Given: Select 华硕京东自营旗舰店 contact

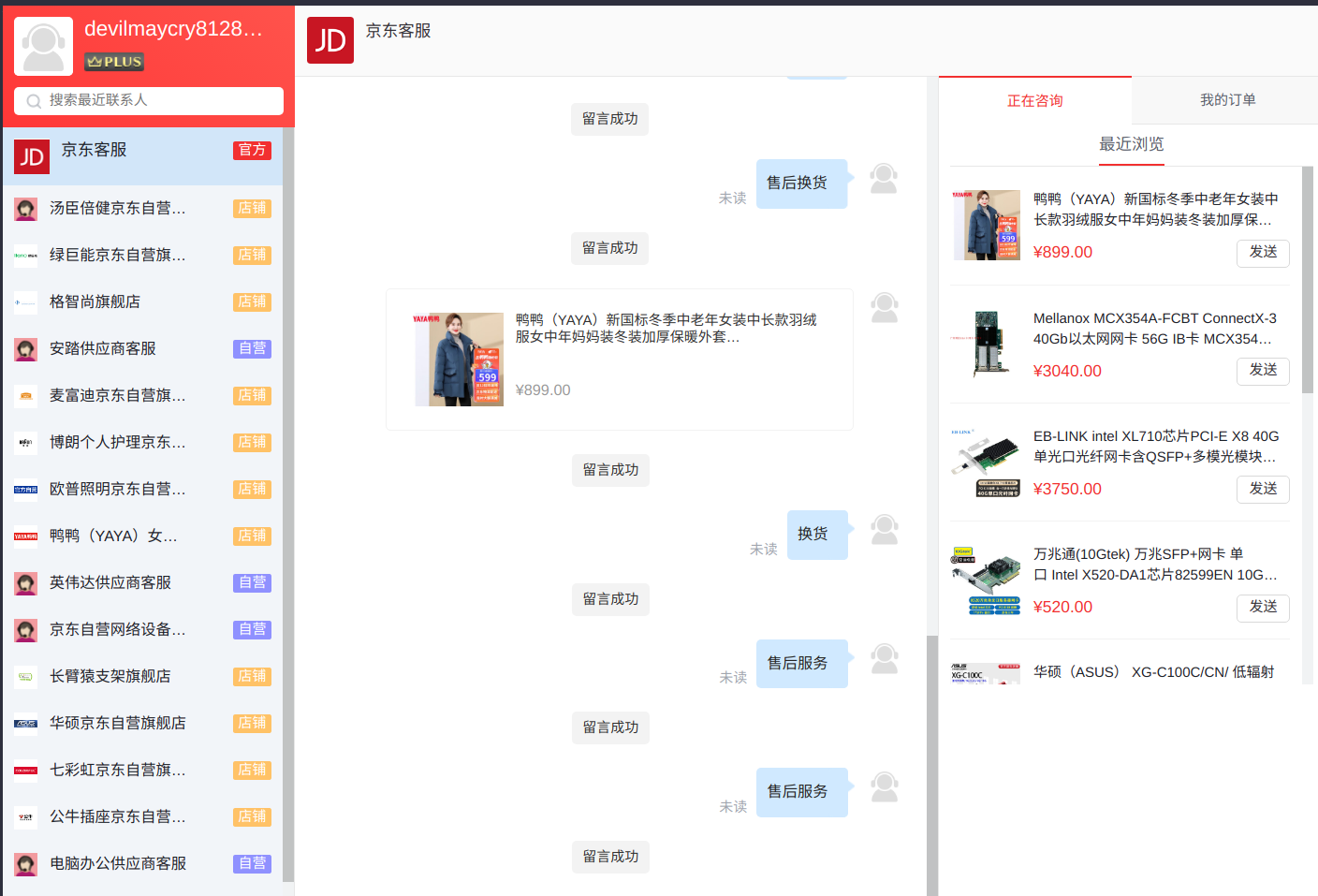Looking at the screenshot, I should pyautogui.click(x=142, y=723).
